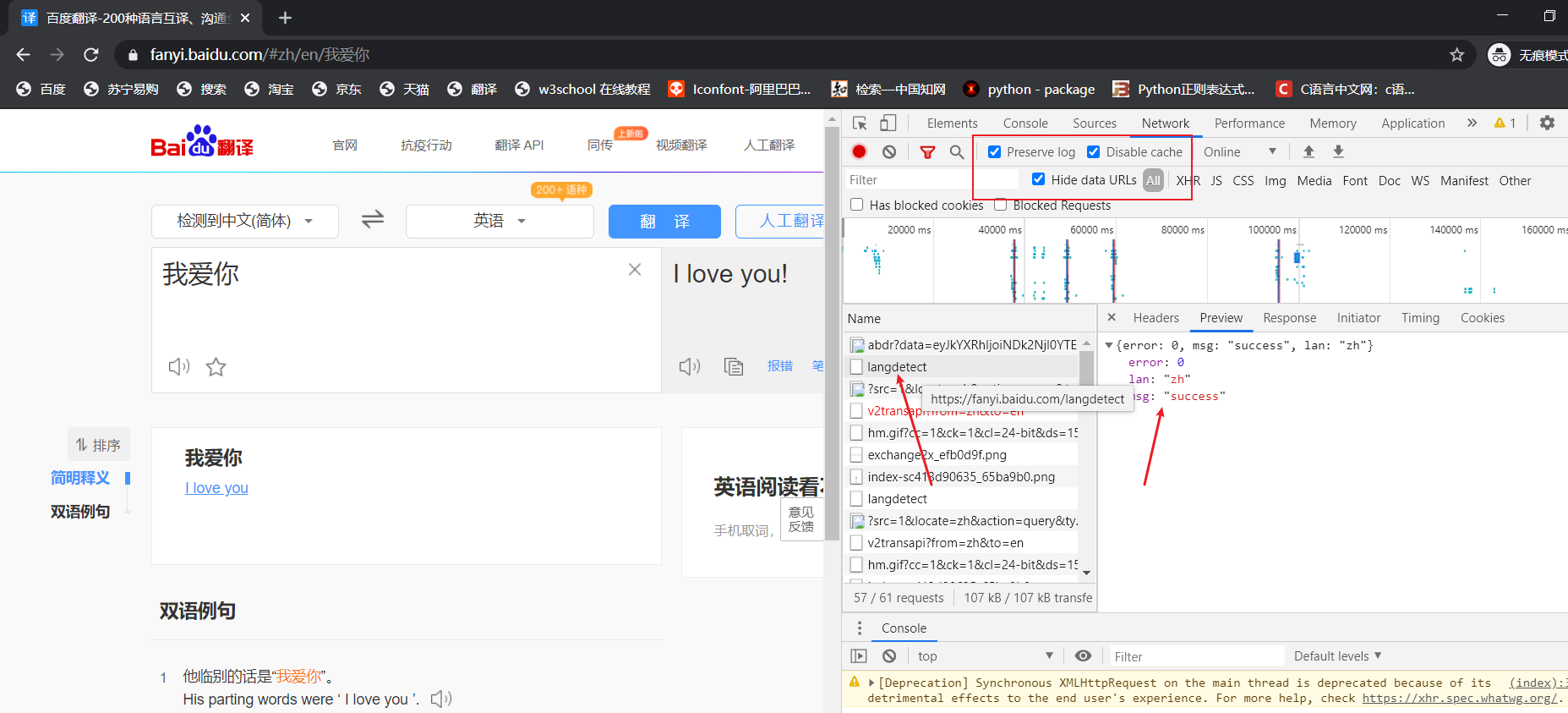This screenshot has height=713, width=1568.
Task: Reload the browser page
Action: click(x=91, y=55)
